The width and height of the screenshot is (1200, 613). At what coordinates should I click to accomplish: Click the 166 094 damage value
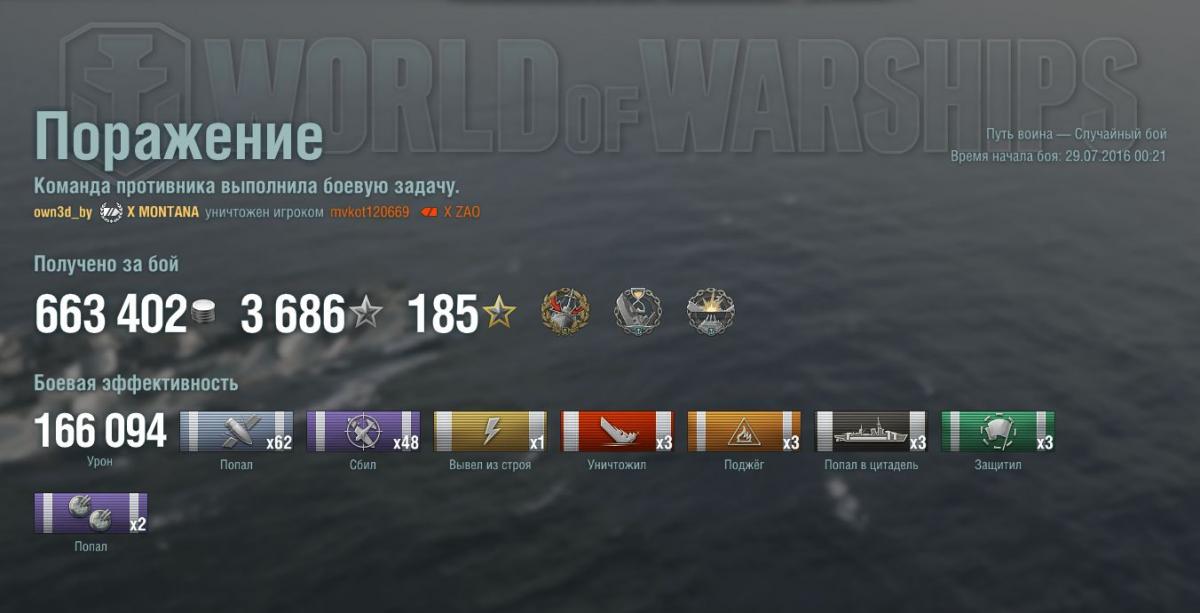[100, 431]
